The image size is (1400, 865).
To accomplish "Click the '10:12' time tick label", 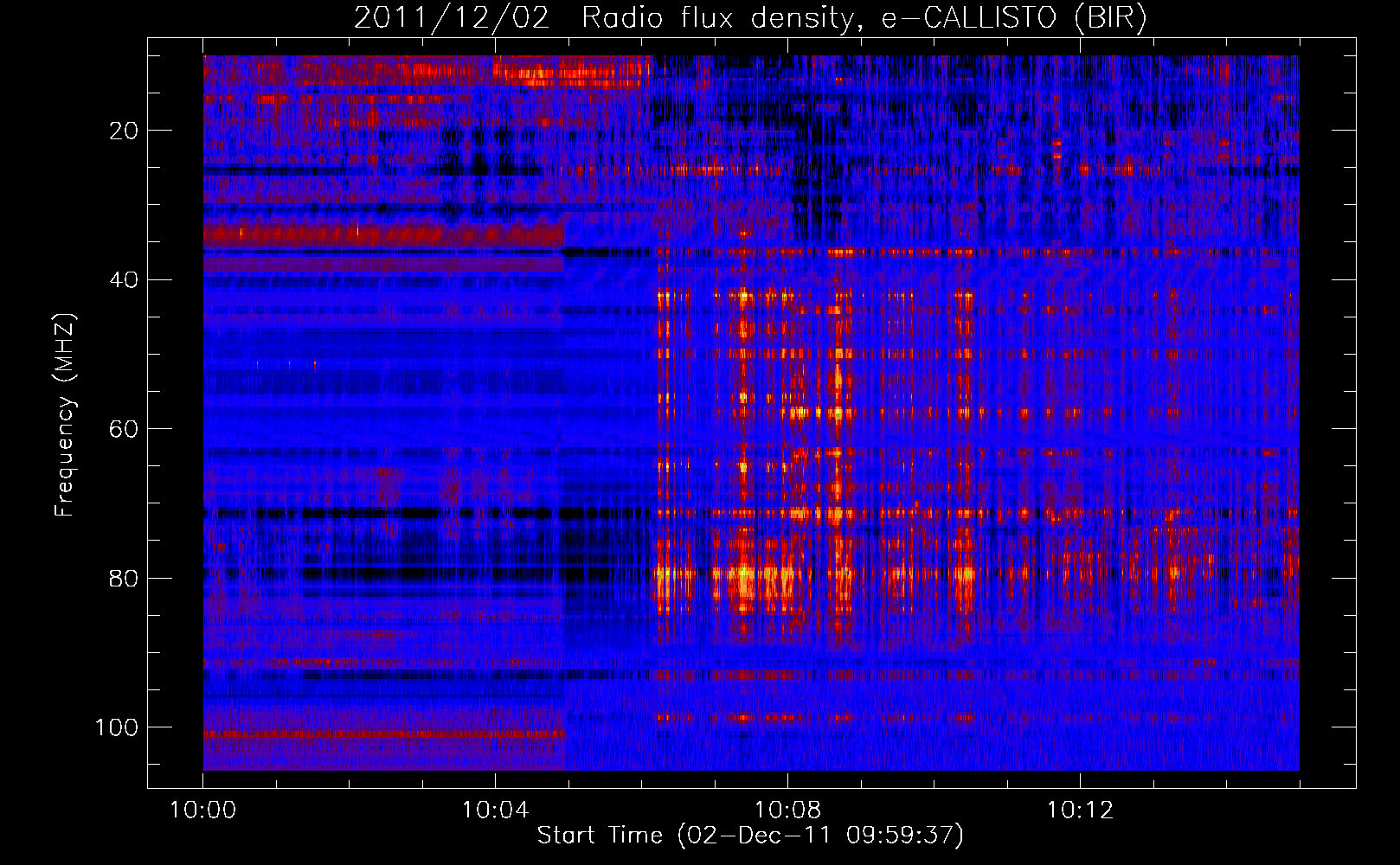I will coord(1080,811).
